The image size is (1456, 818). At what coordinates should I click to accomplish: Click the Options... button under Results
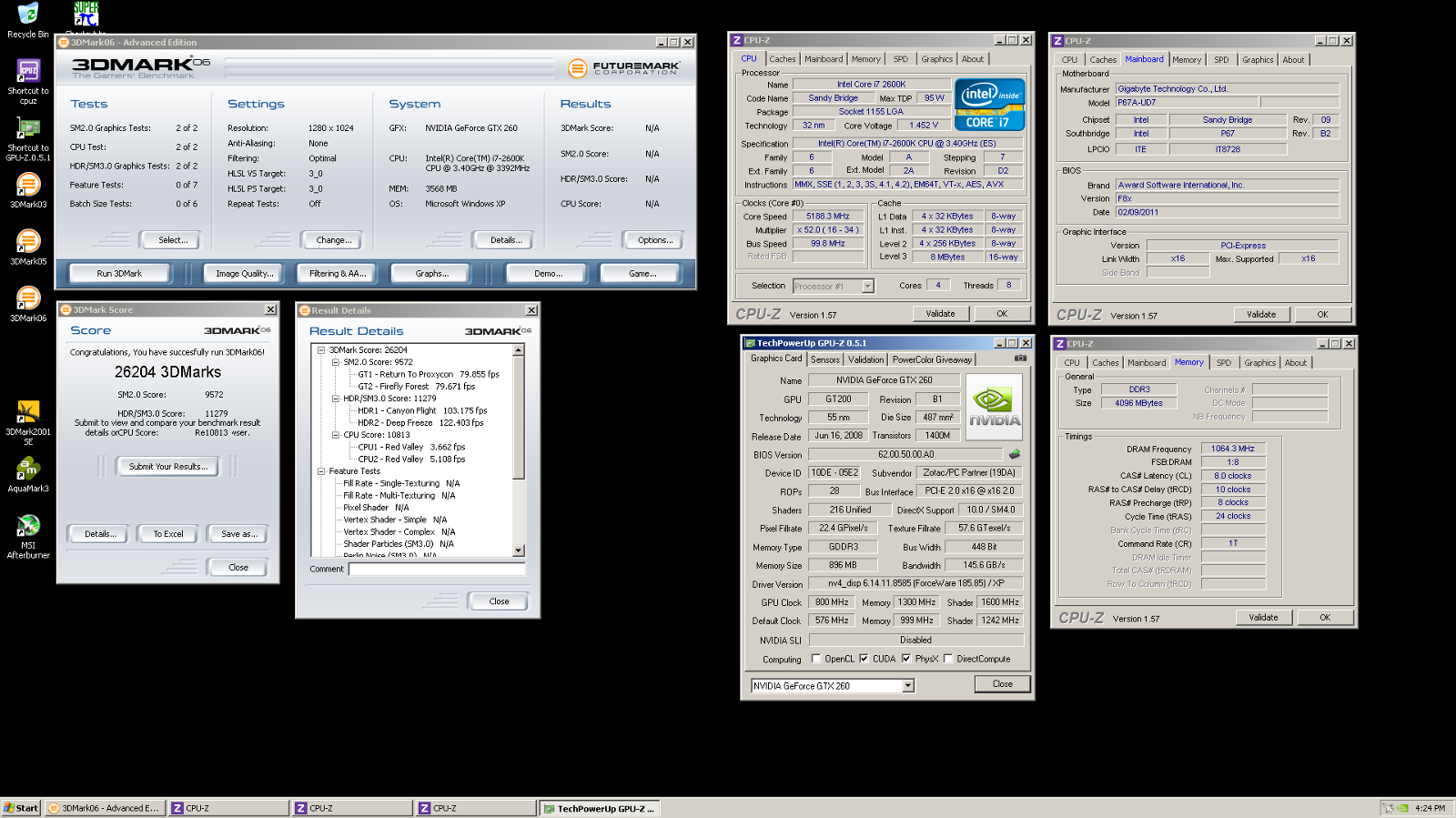[x=653, y=240]
